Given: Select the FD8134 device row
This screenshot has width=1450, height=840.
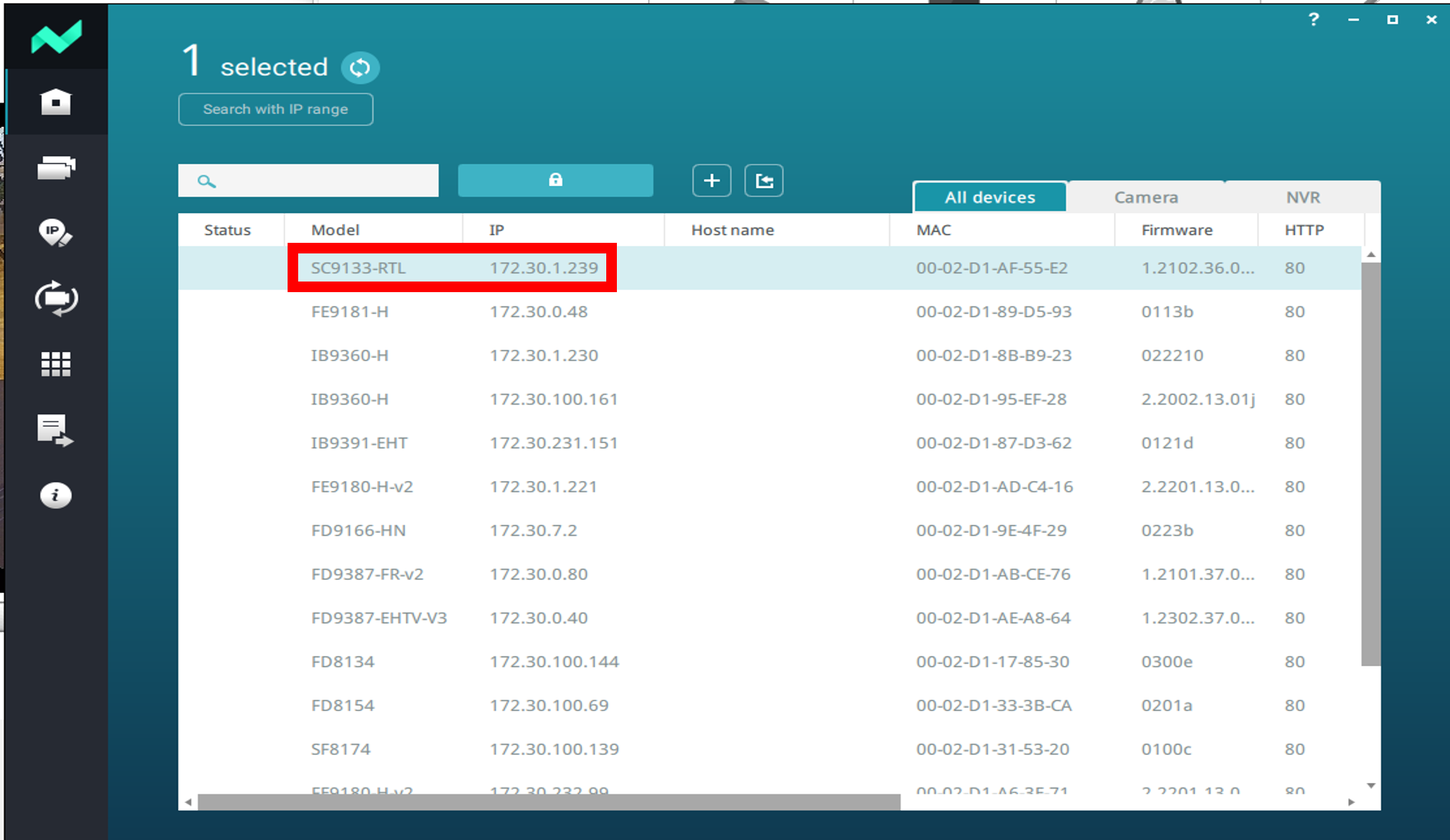Looking at the screenshot, I should coord(770,662).
